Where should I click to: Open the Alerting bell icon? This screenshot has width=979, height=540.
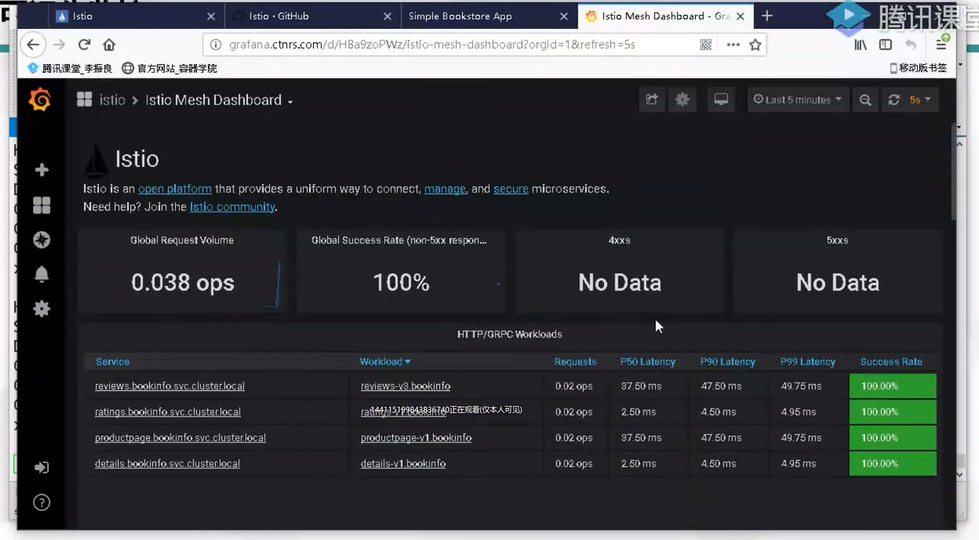42,274
